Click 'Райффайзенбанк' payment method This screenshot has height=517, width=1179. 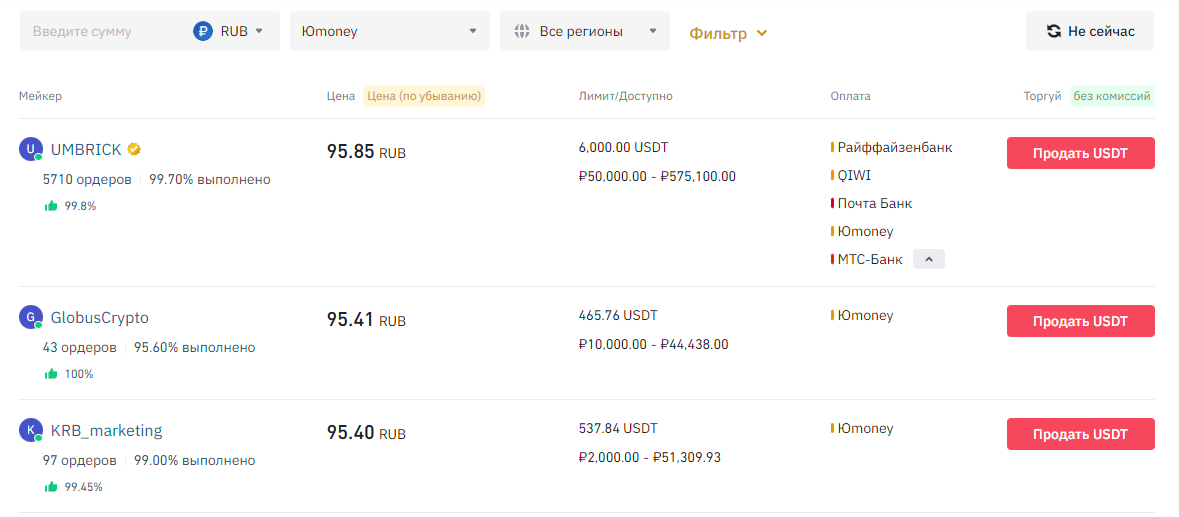point(895,147)
